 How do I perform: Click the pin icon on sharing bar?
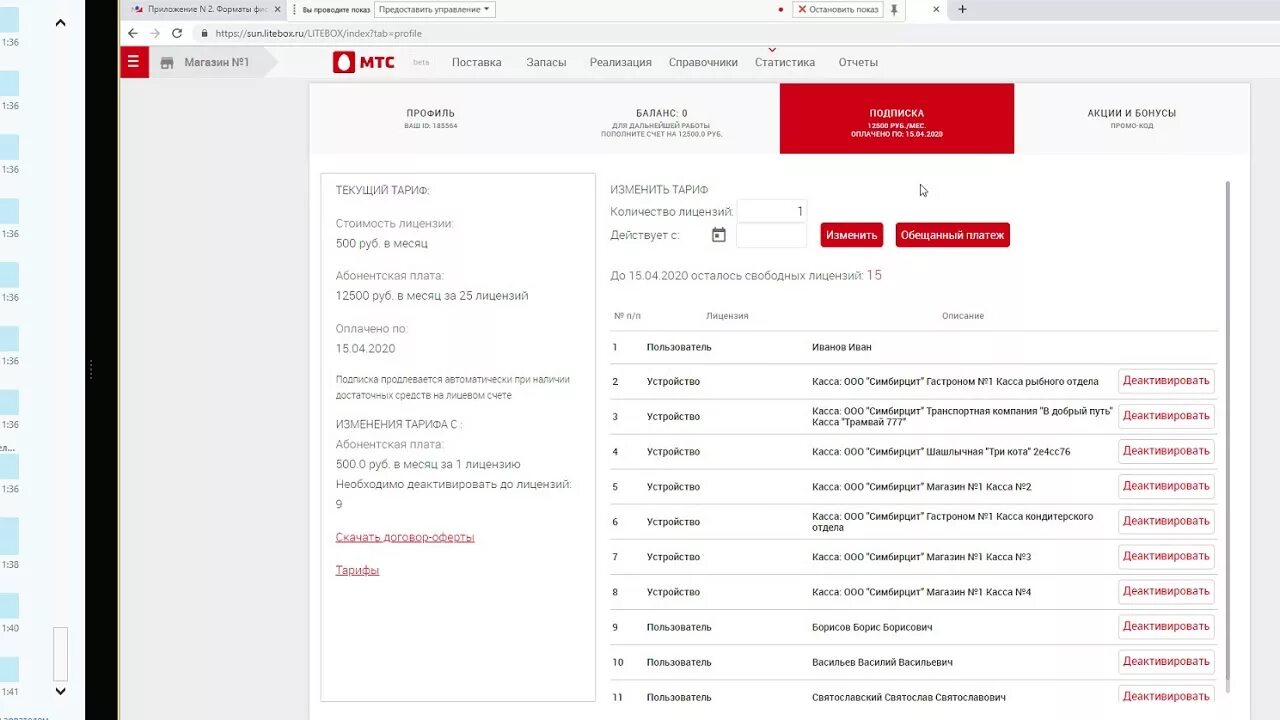click(x=894, y=9)
